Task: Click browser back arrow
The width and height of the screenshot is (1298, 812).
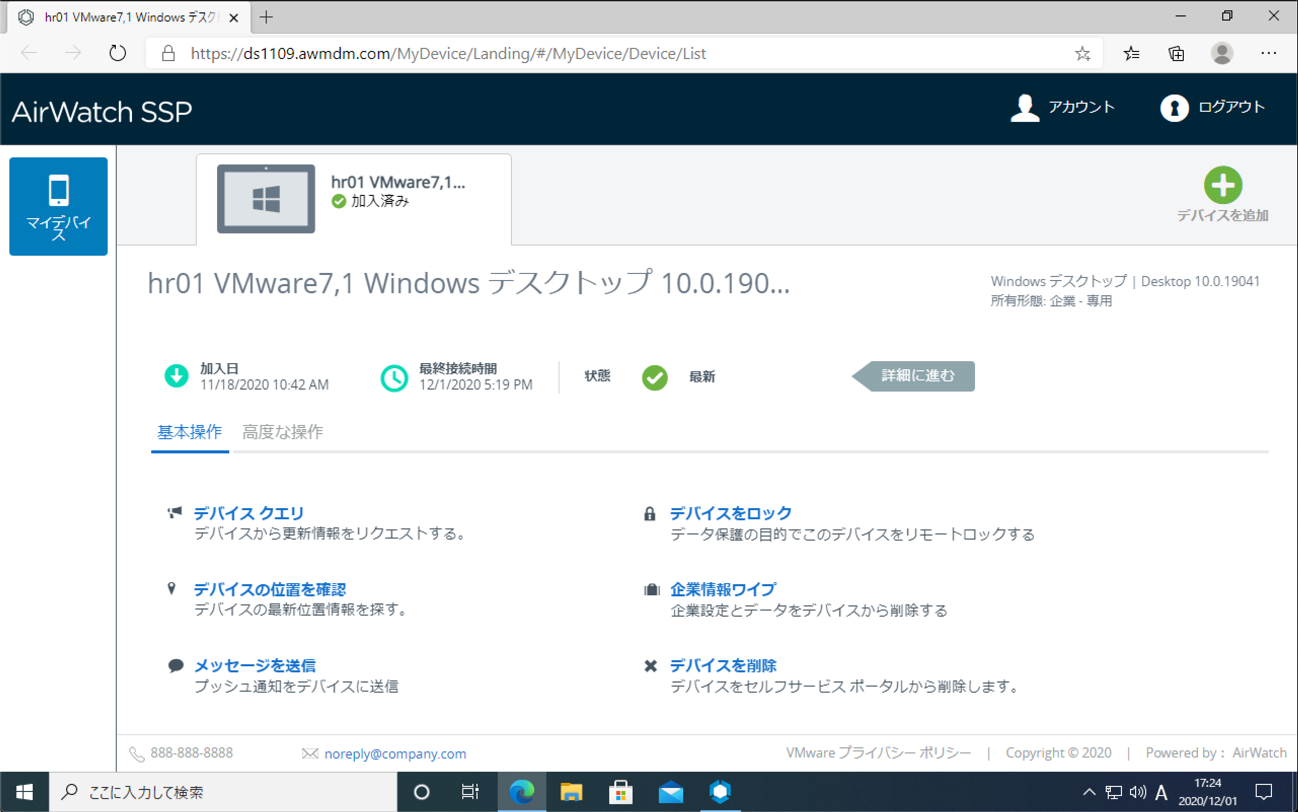Action: [x=29, y=53]
